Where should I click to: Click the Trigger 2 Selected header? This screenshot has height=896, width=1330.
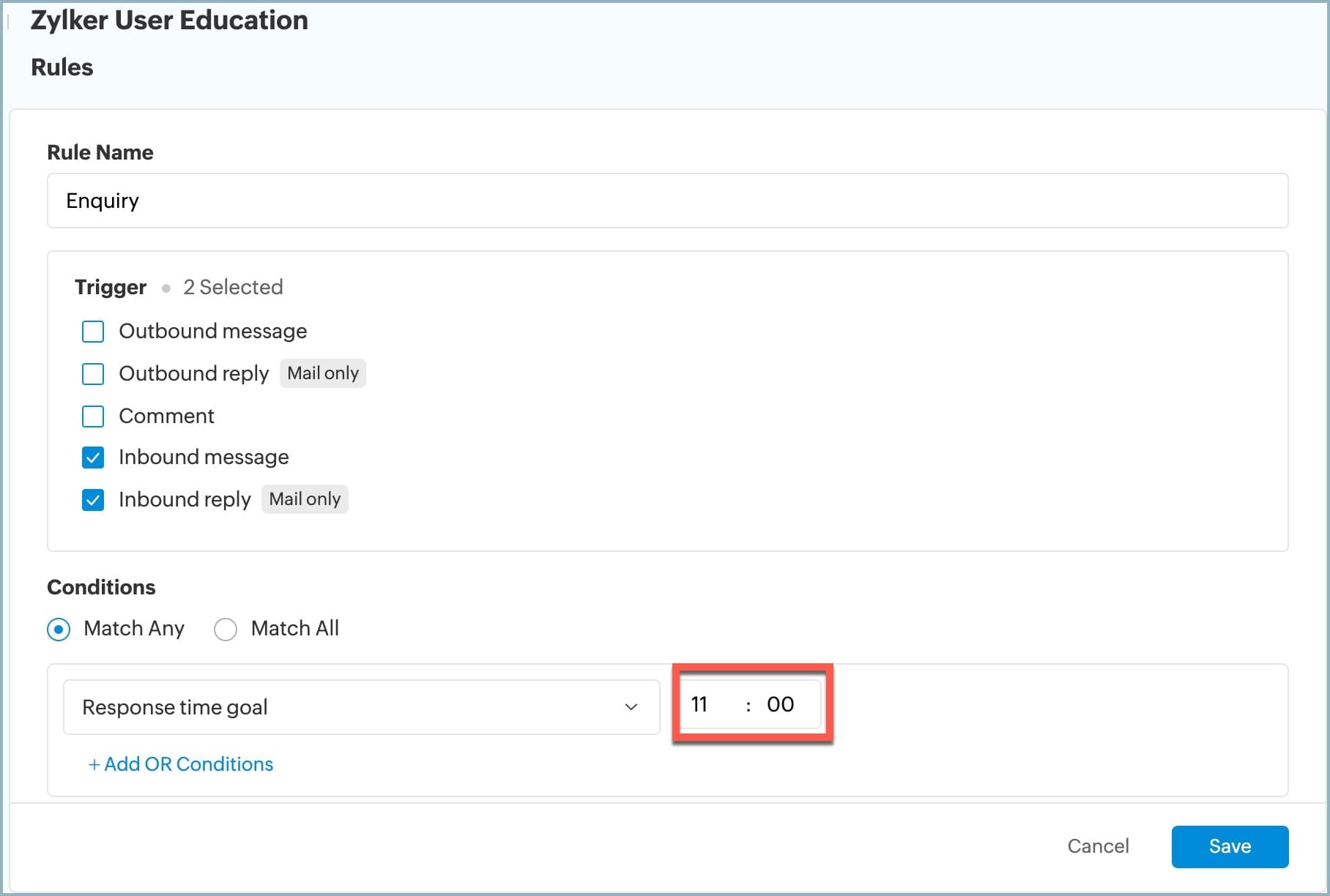click(x=179, y=287)
